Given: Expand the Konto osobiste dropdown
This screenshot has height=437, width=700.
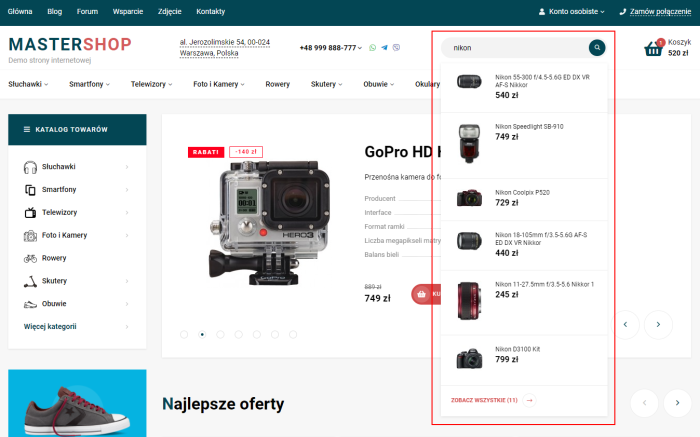Looking at the screenshot, I should [602, 12].
